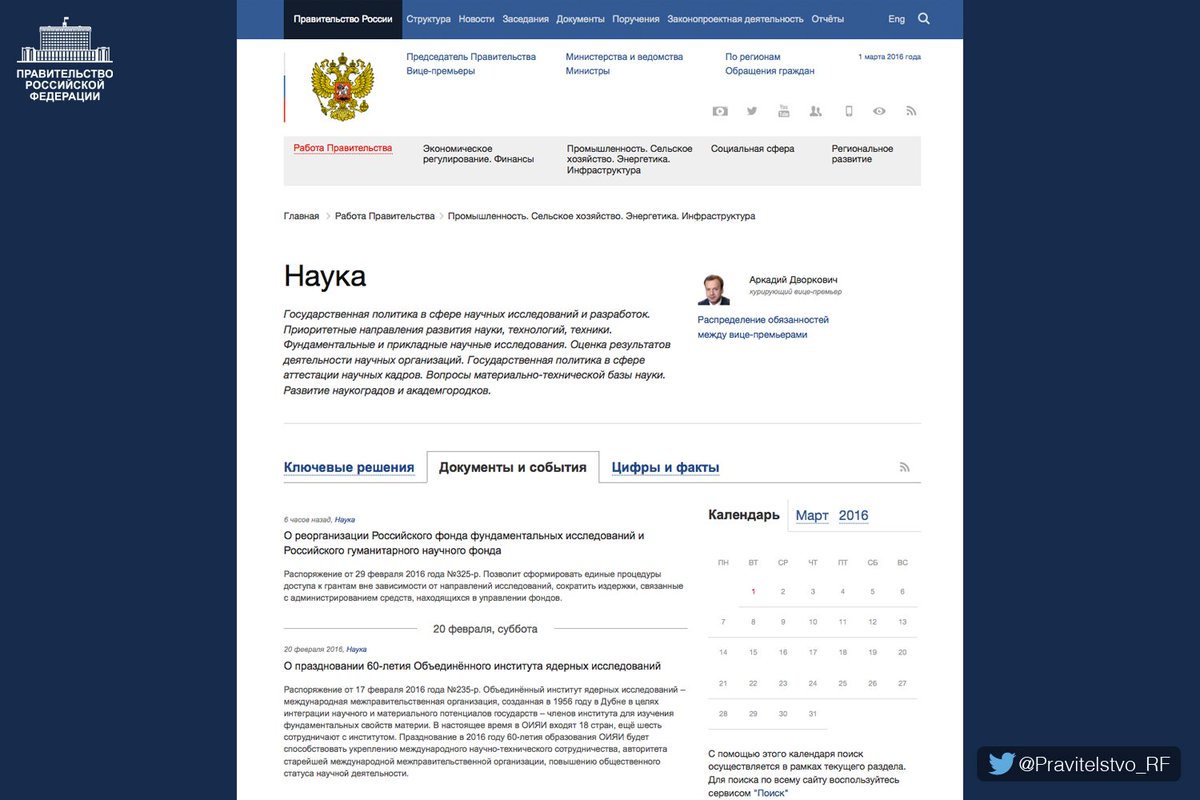Click the search magnifier icon in the top bar

coord(923,18)
